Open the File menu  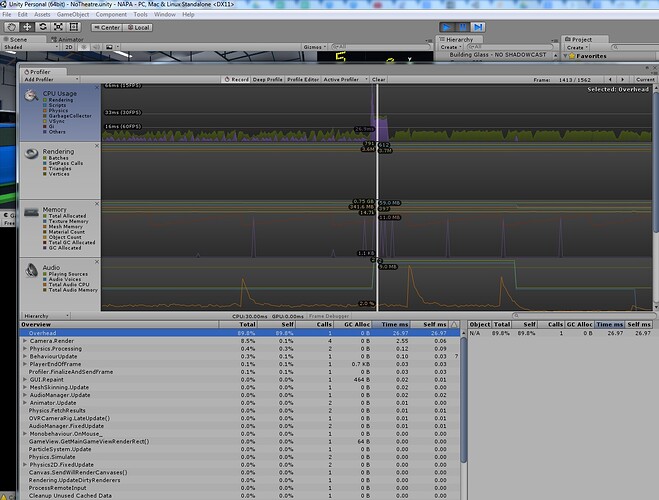point(7,14)
